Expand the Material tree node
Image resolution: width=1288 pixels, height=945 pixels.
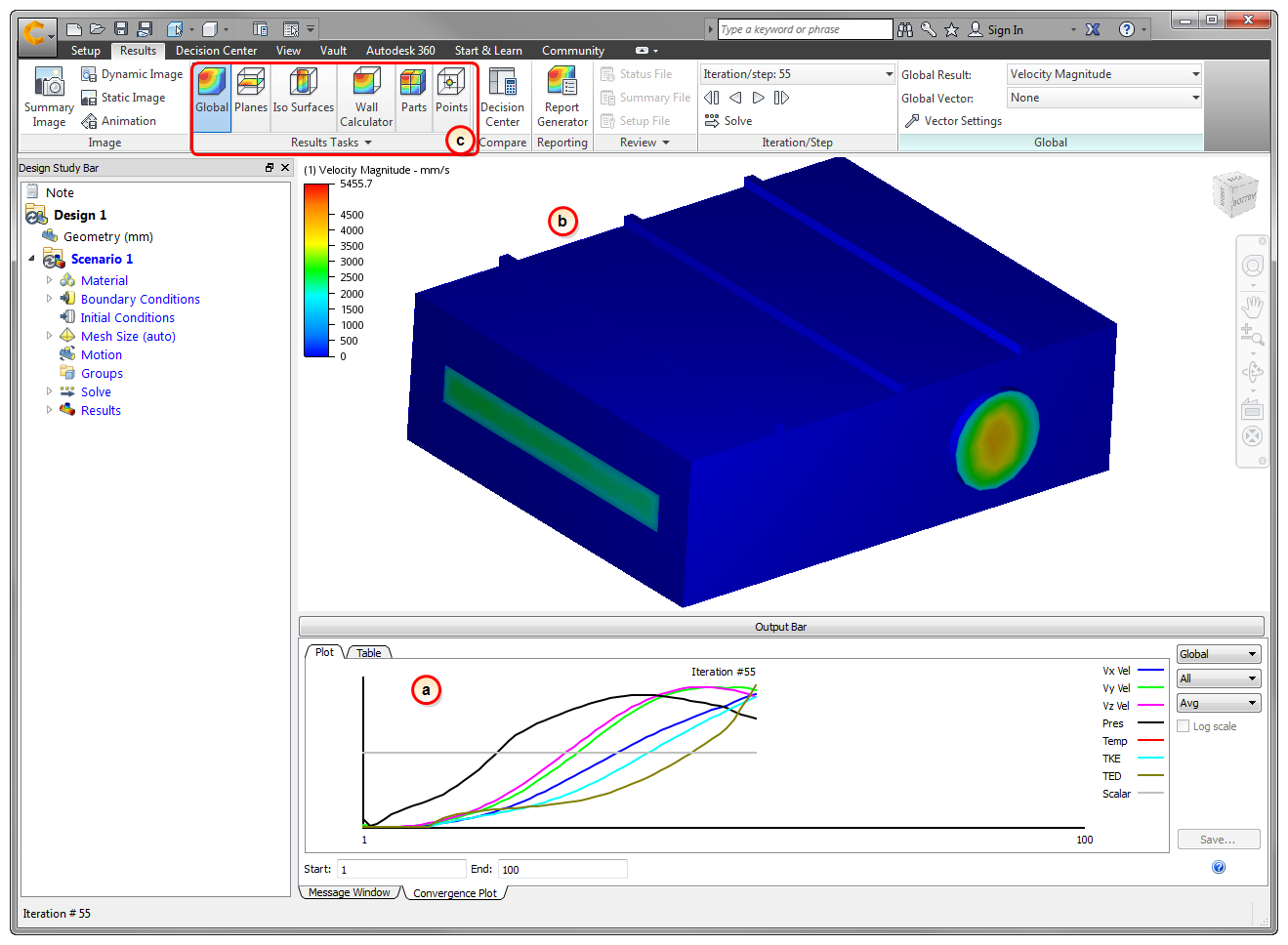[49, 280]
